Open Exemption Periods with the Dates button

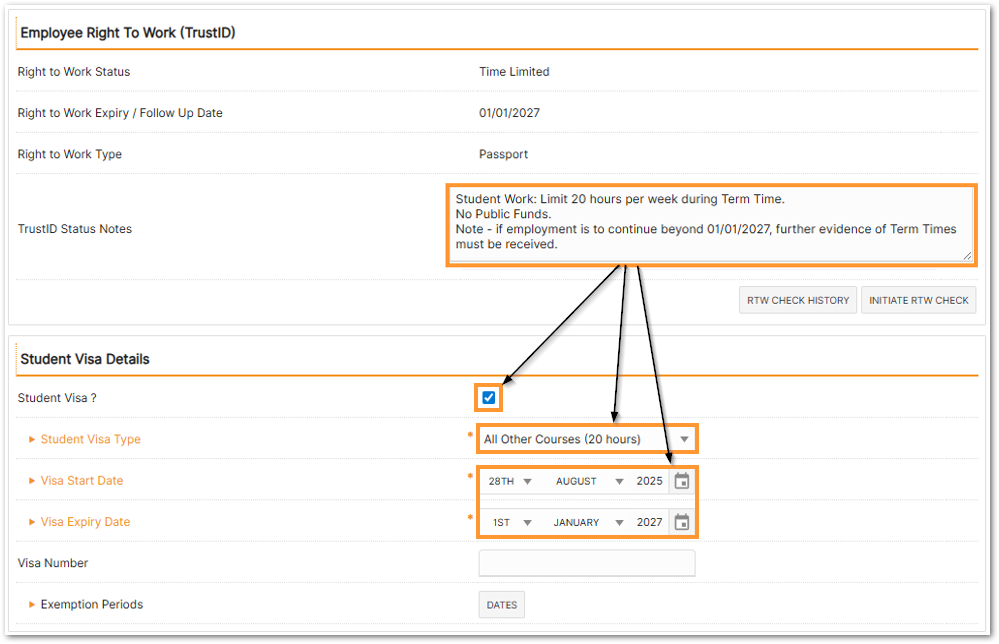click(x=502, y=605)
